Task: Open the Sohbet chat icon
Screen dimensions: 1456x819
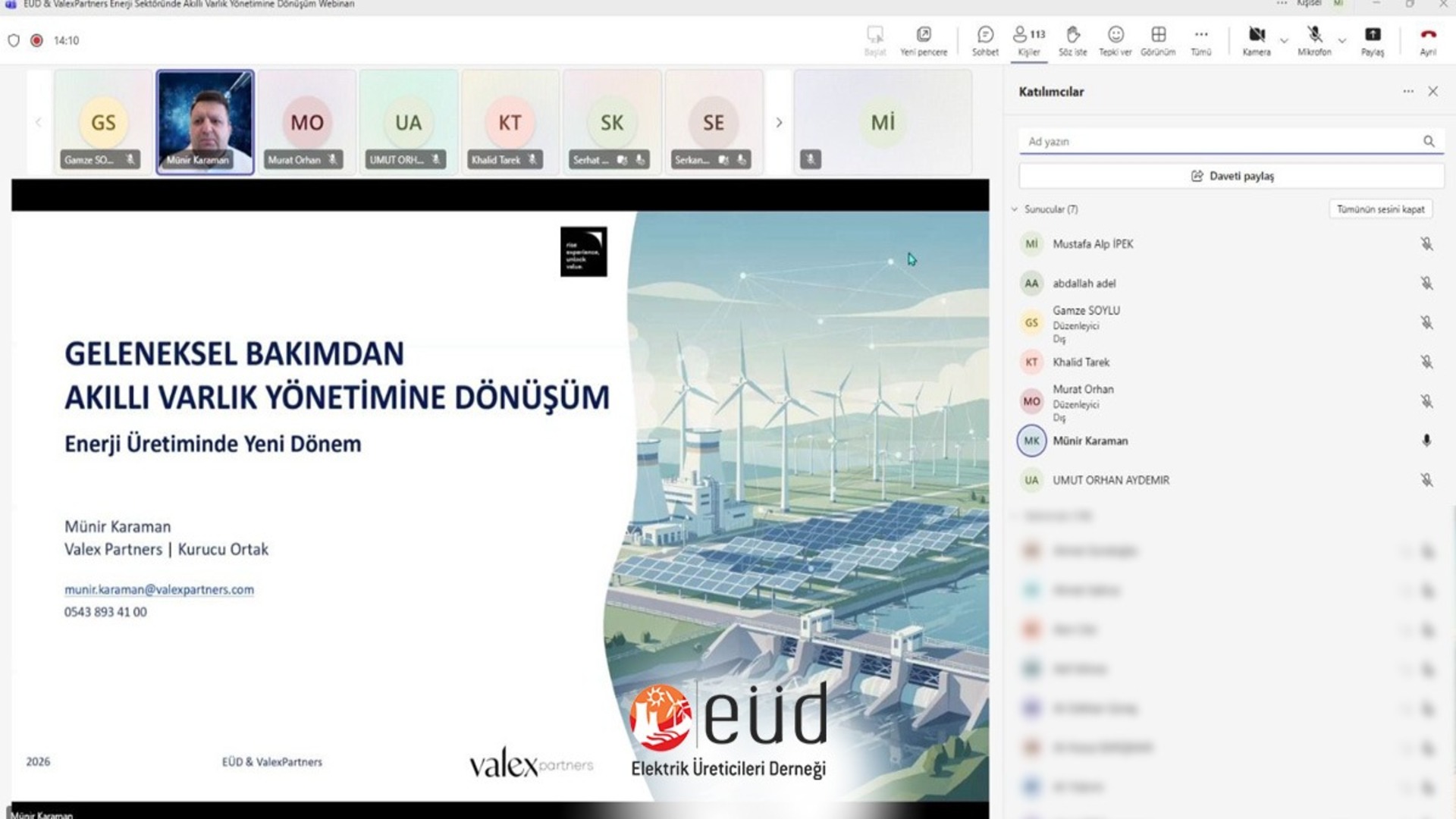Action: coord(985,40)
